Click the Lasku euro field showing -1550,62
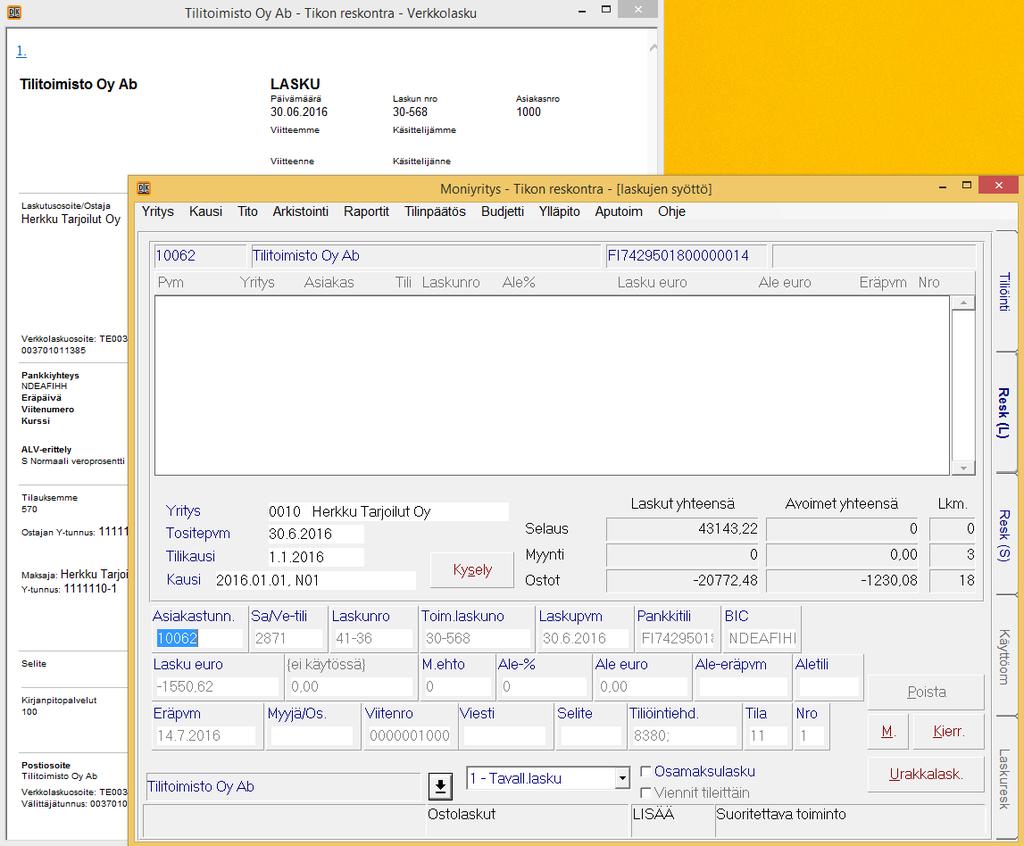Image resolution: width=1024 pixels, height=846 pixels. pos(216,687)
